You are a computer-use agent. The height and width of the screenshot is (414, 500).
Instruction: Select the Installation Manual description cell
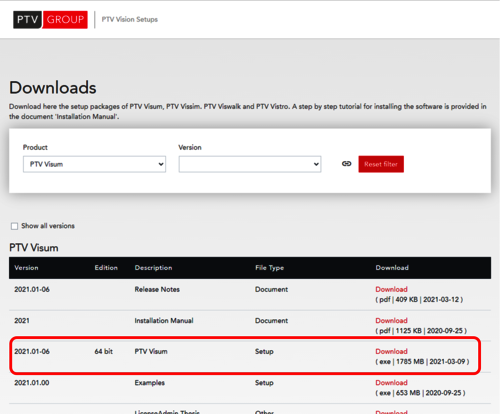[164, 320]
